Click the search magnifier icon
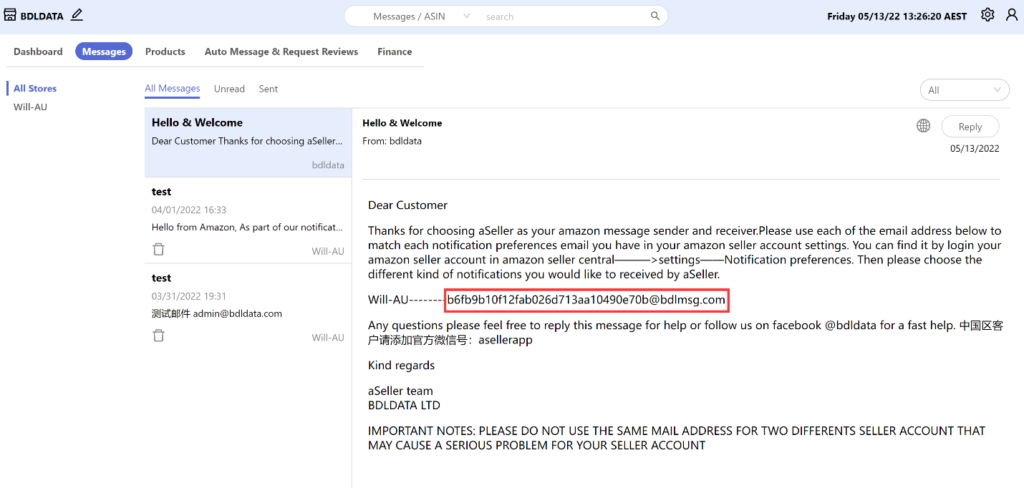1024x488 pixels. pyautogui.click(x=655, y=16)
